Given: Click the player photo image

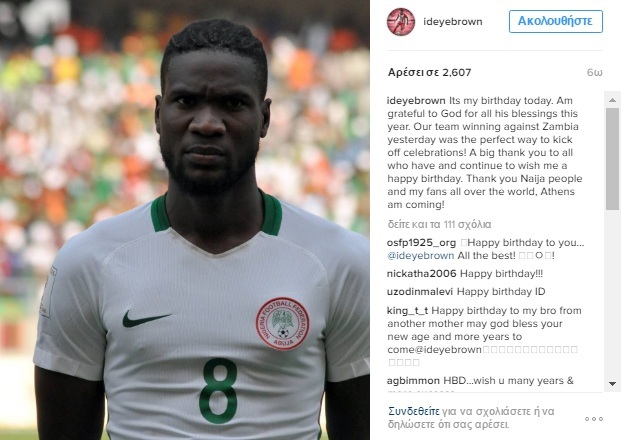Looking at the screenshot, I should coord(185,220).
